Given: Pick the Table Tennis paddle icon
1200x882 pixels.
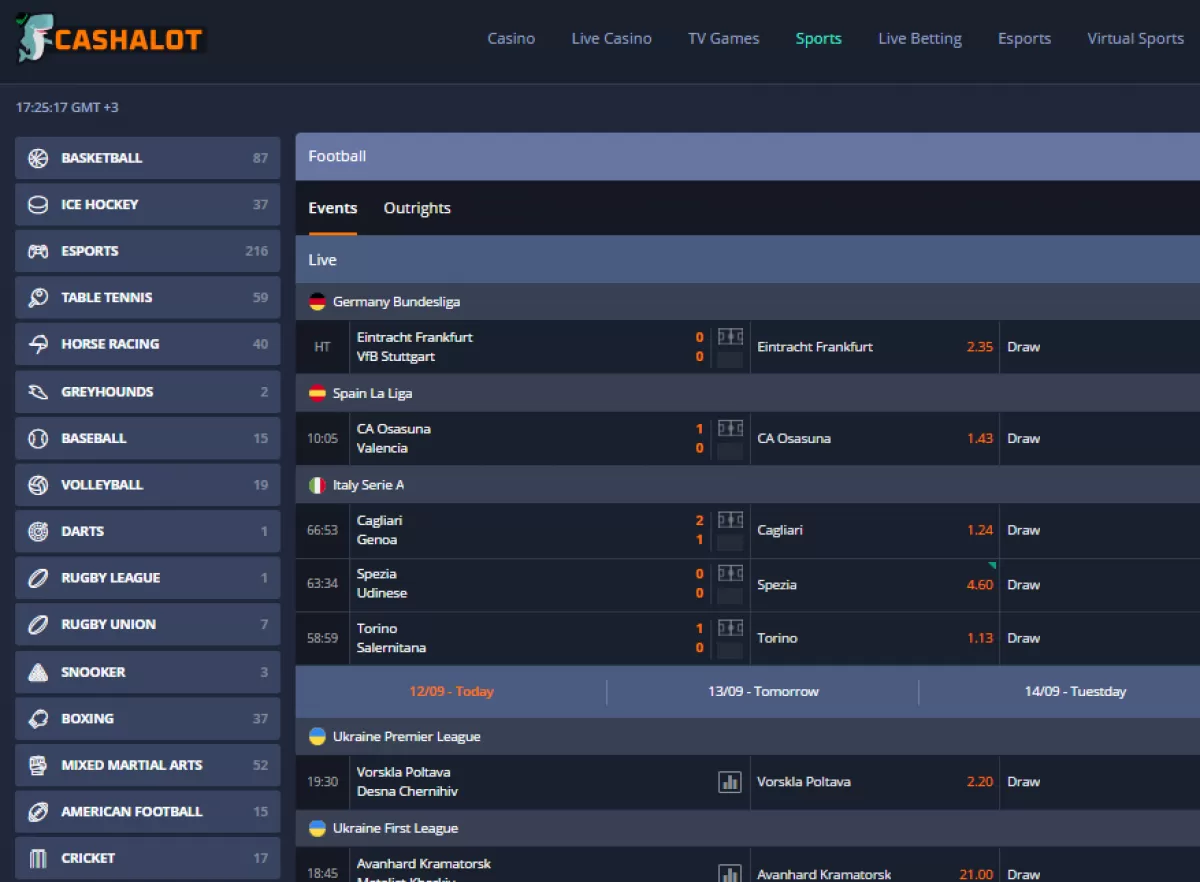Looking at the screenshot, I should pos(38,298).
